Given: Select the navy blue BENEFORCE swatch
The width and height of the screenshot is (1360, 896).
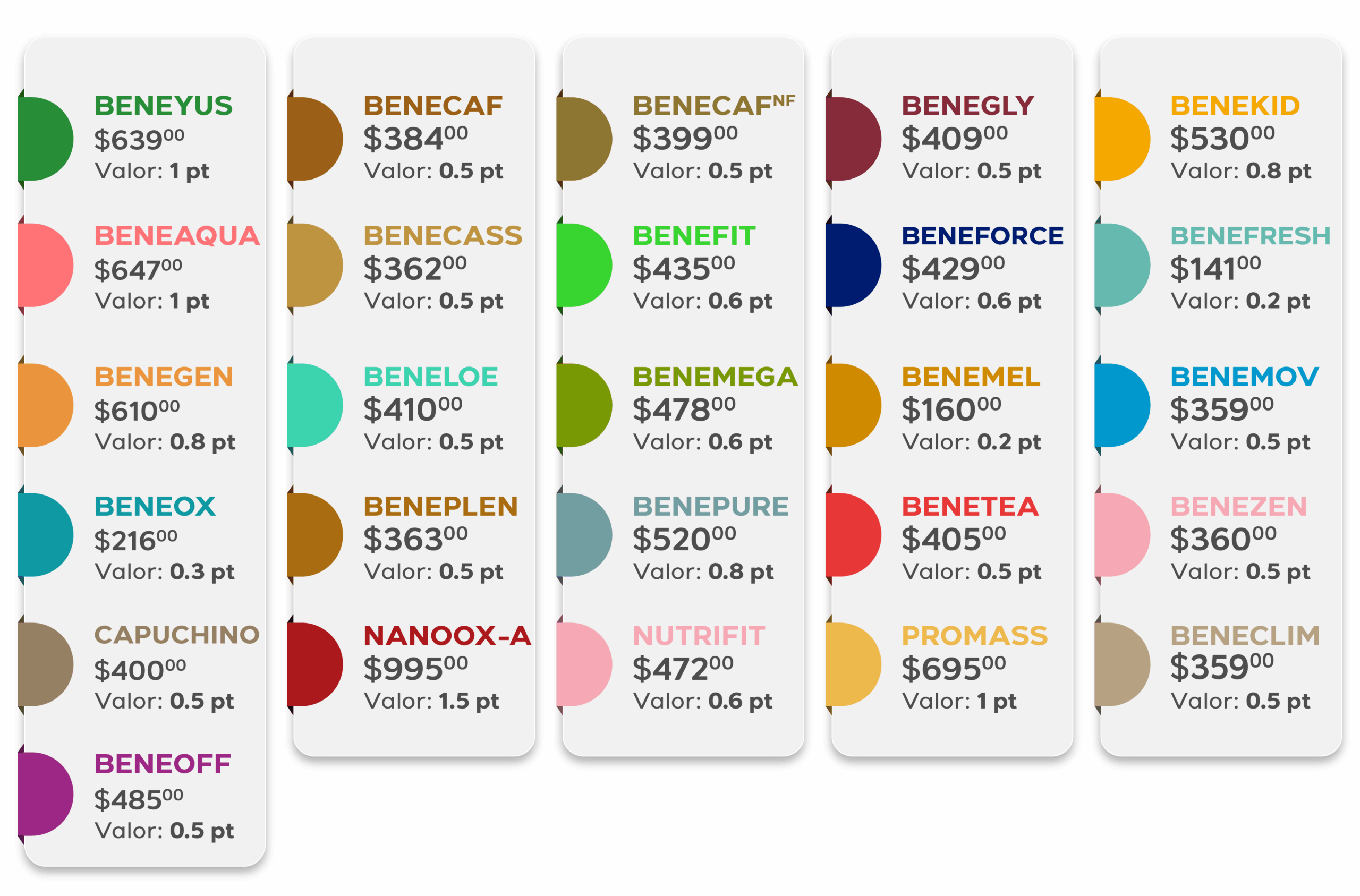Looking at the screenshot, I should [x=854, y=265].
